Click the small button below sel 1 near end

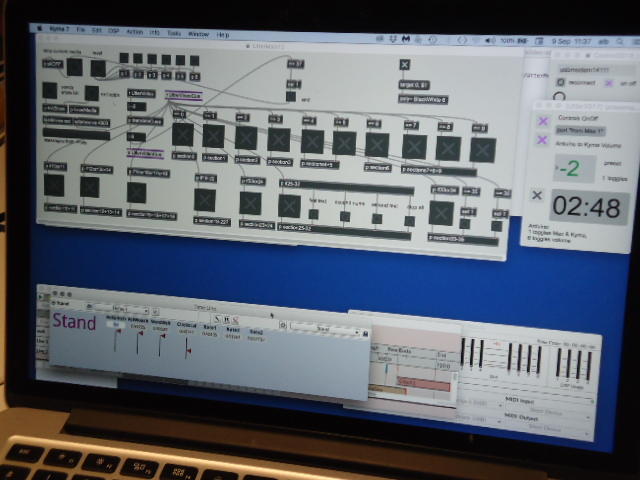tap(291, 97)
